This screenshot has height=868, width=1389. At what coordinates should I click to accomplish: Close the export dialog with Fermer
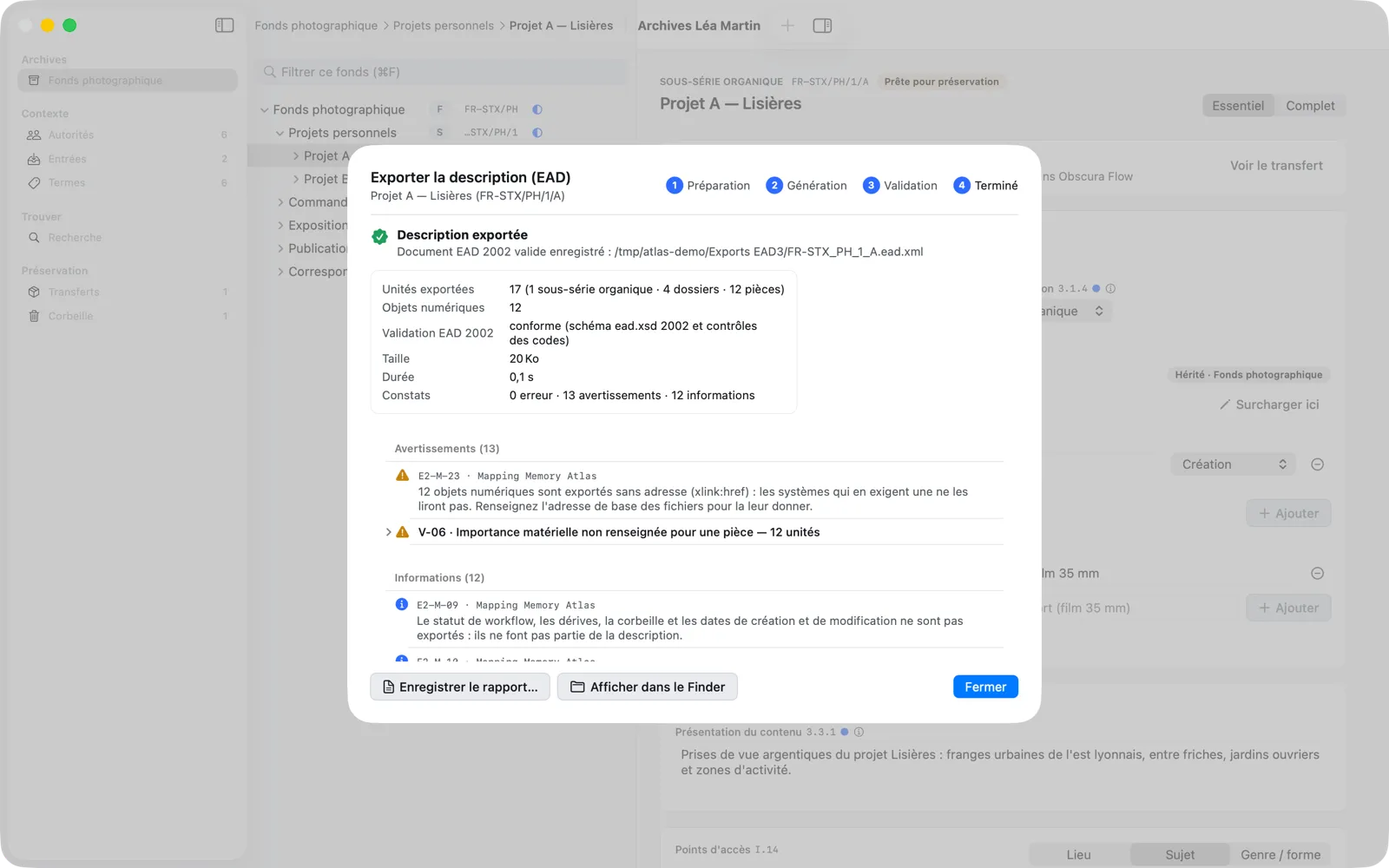click(x=985, y=687)
